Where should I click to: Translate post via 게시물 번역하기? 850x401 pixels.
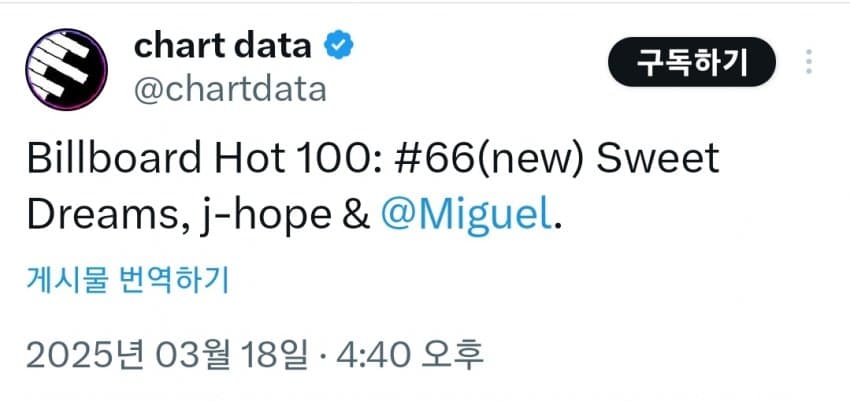coord(128,280)
